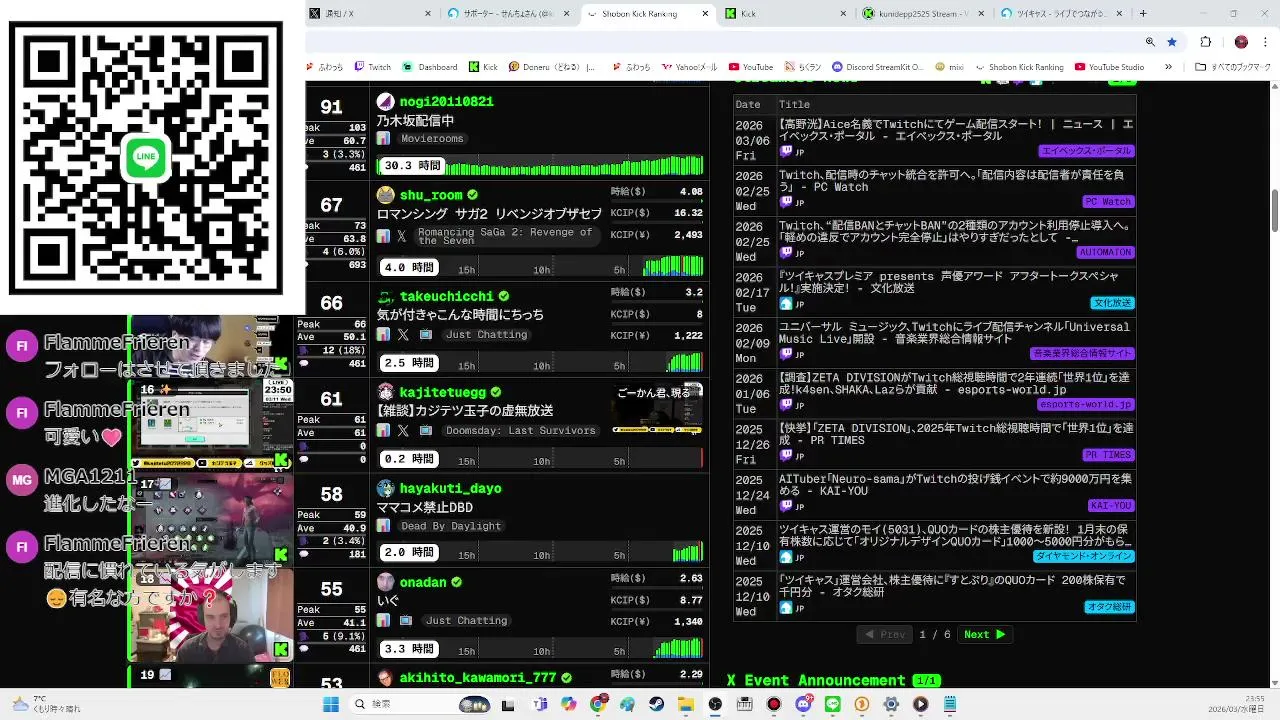Open LINE from the taskbar
The height and width of the screenshot is (720, 1280).
(x=833, y=704)
